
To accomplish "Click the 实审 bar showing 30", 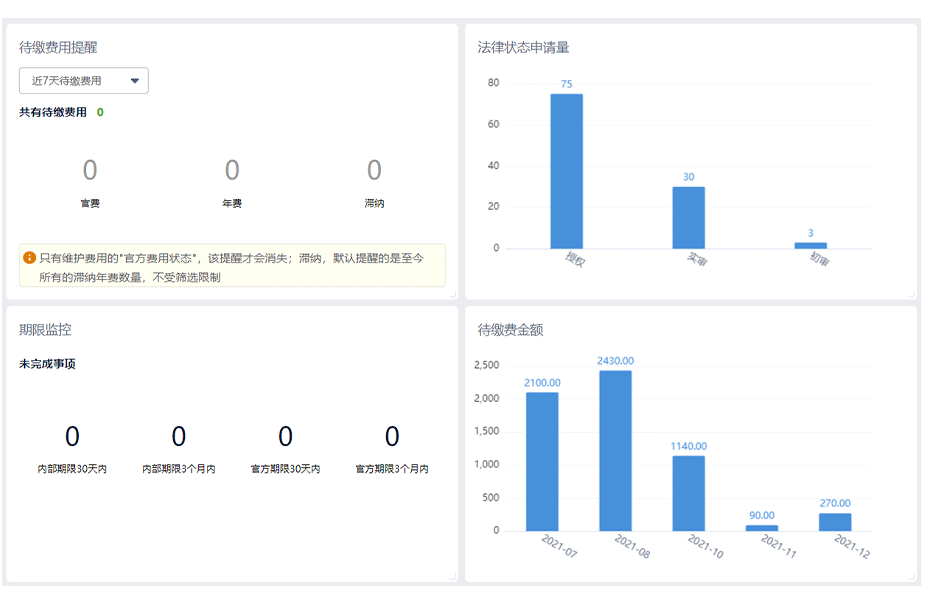I will point(688,217).
